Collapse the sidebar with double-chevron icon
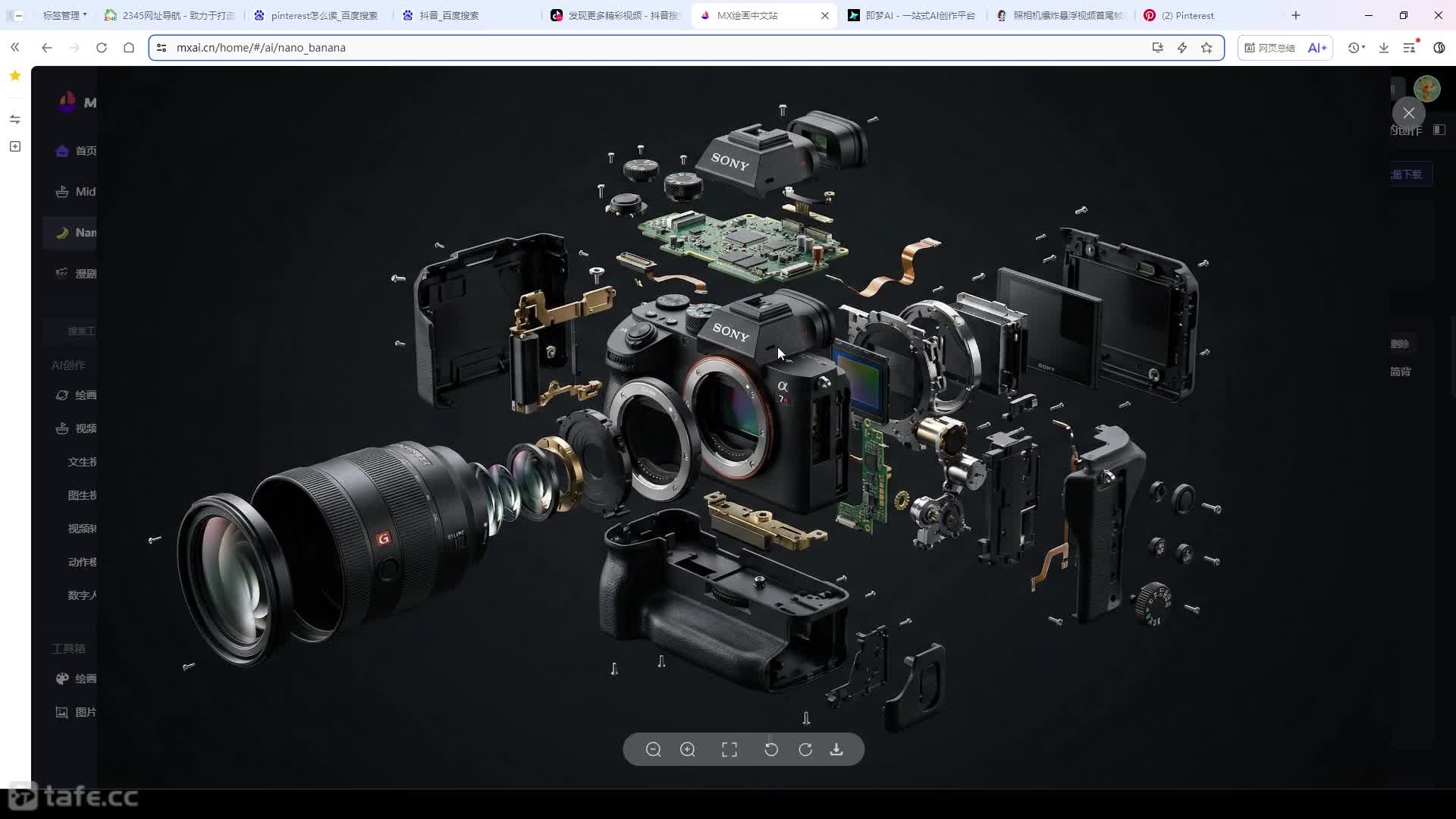 point(15,48)
